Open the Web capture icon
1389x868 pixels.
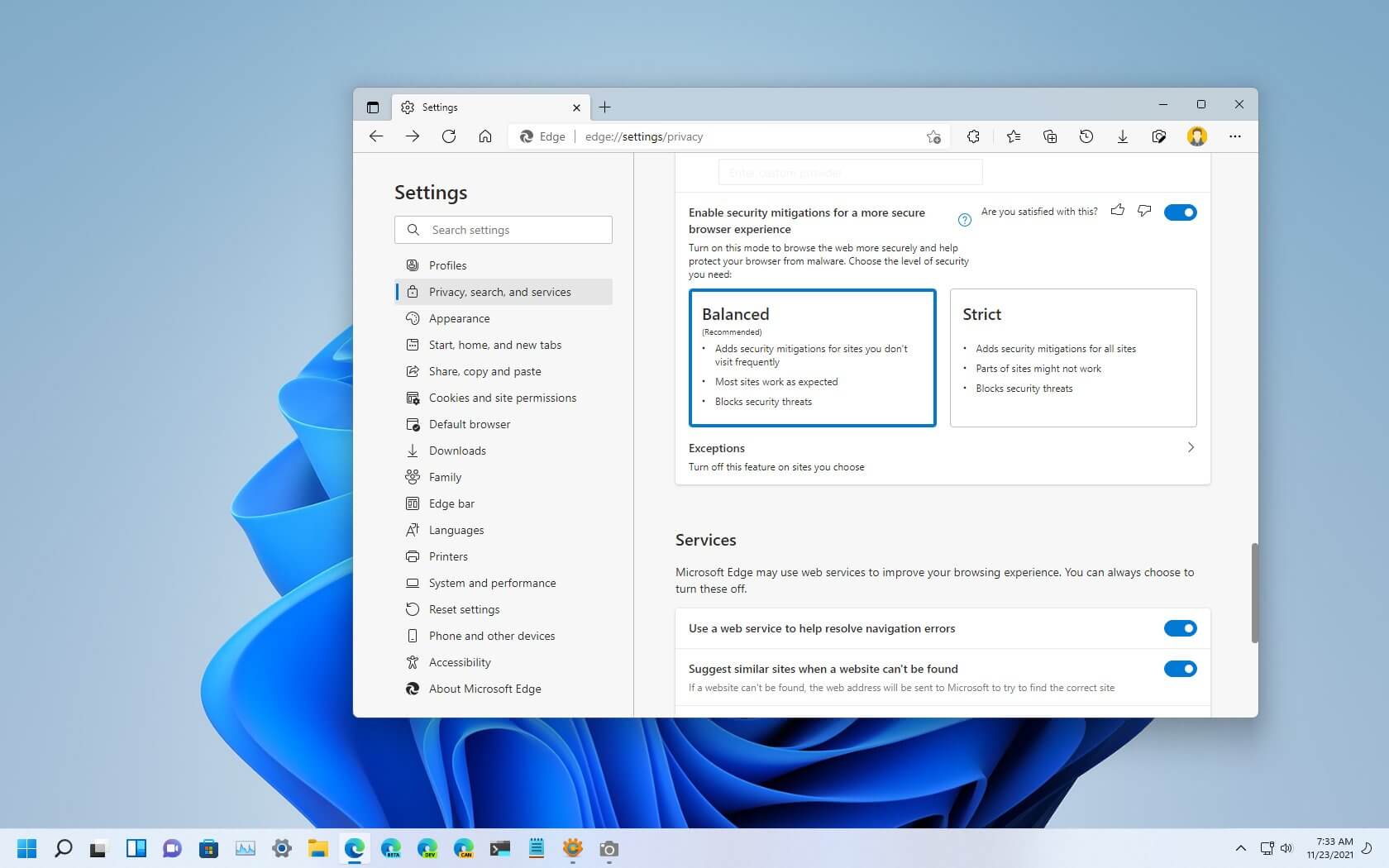pos(1159,136)
